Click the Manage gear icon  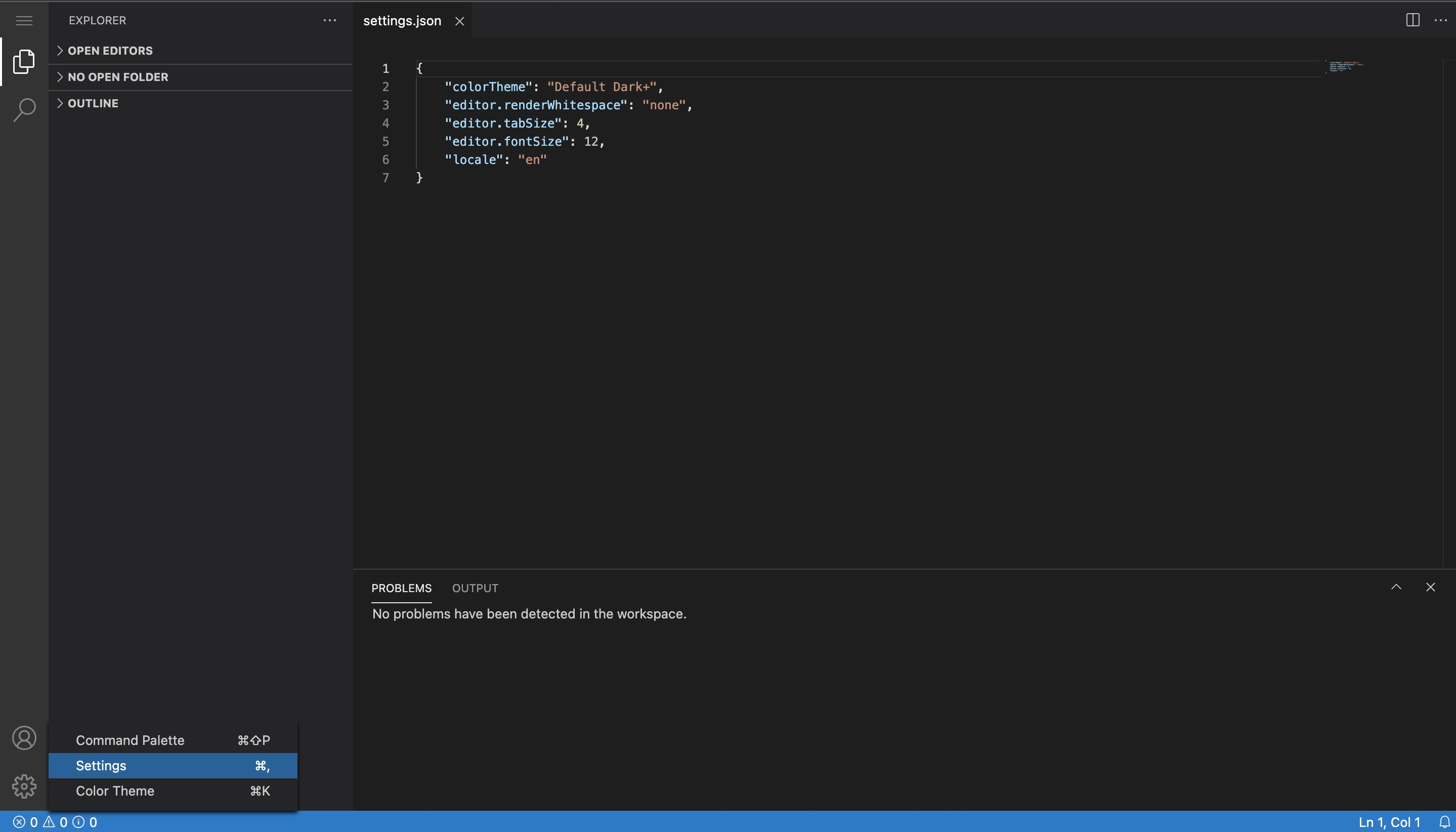point(24,786)
